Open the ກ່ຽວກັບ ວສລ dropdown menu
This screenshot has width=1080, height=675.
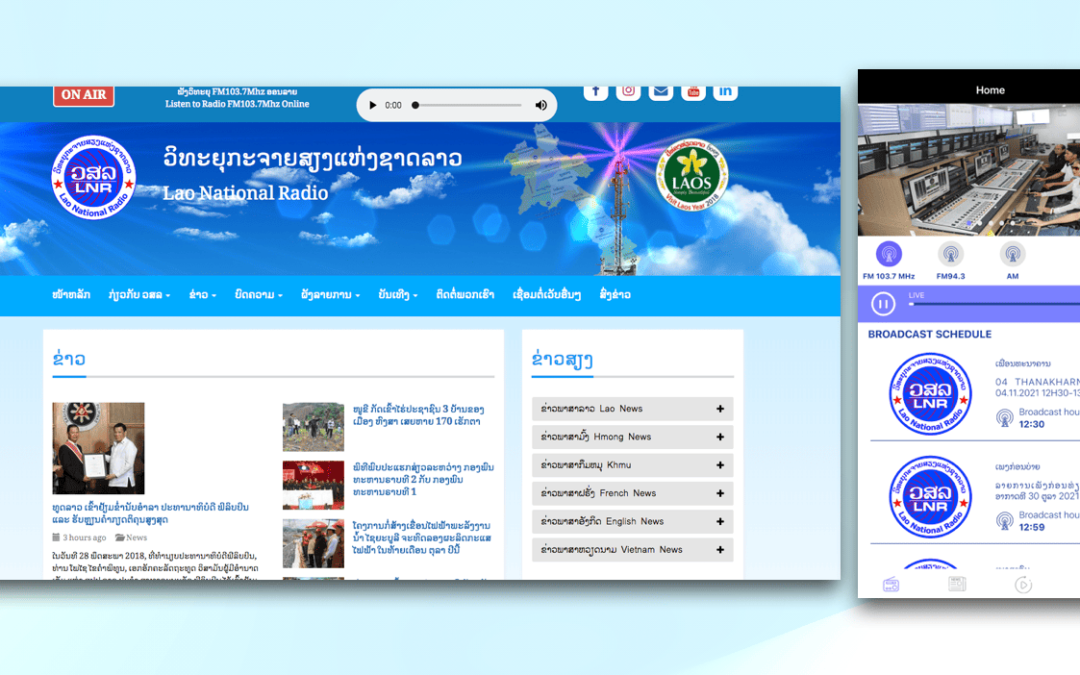(139, 294)
